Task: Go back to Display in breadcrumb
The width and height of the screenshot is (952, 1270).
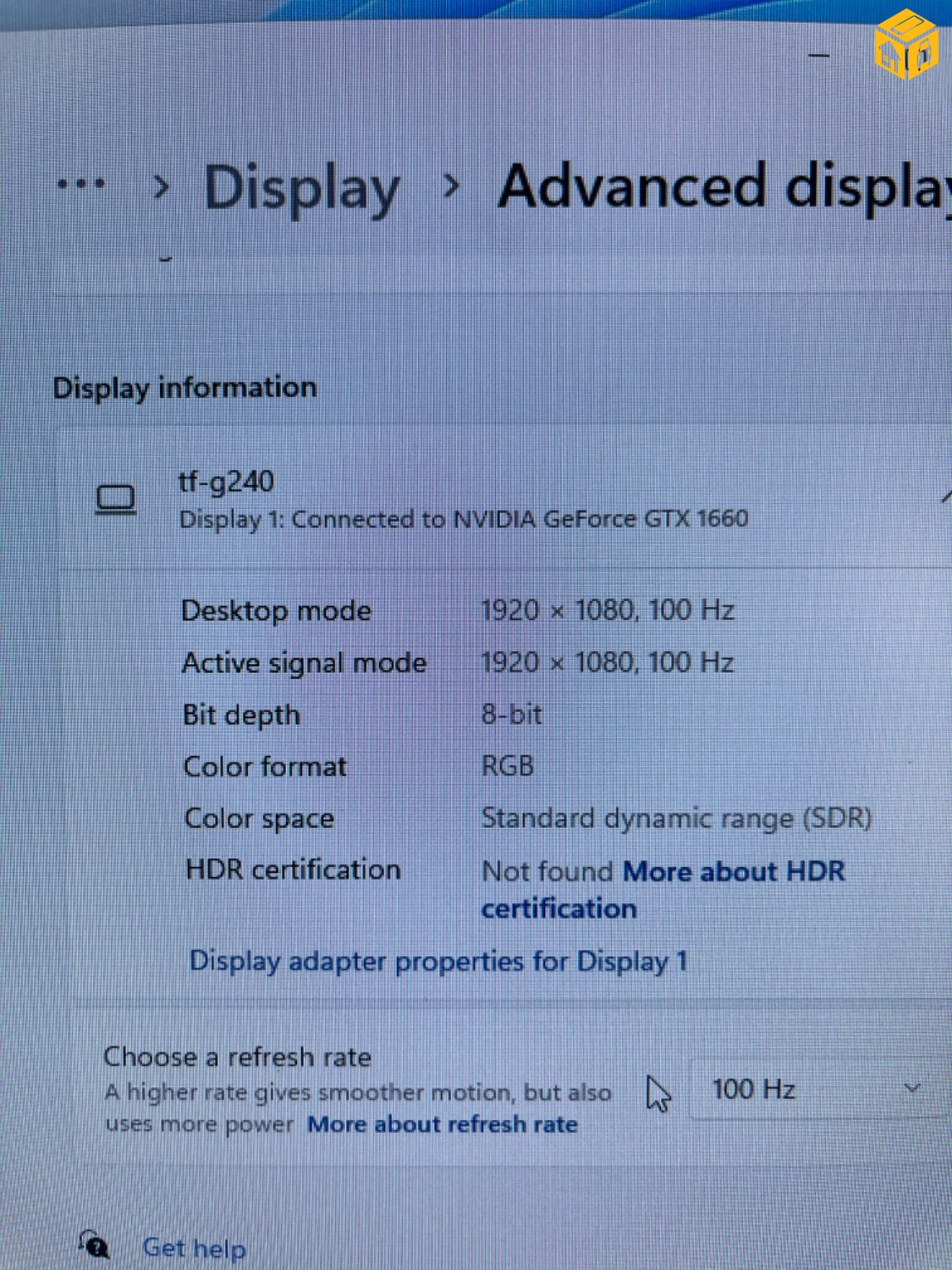Action: point(301,188)
